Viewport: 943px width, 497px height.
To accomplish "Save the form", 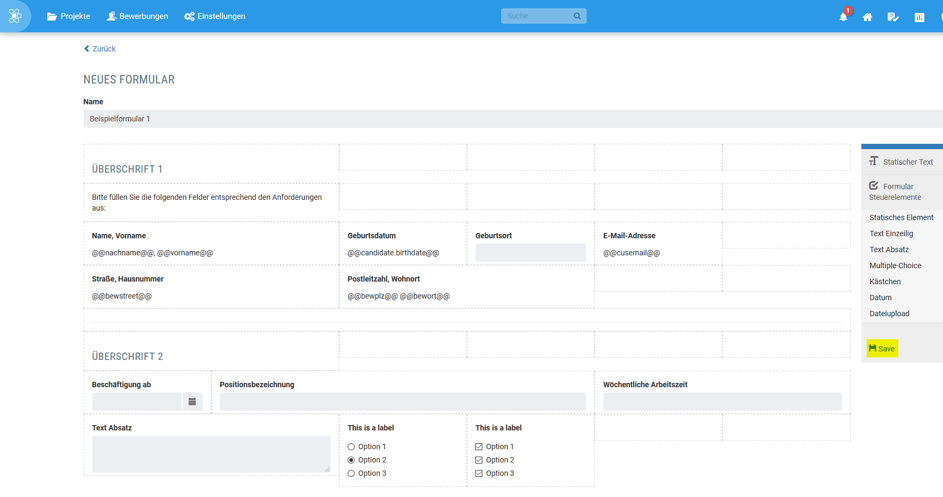I will (882, 348).
